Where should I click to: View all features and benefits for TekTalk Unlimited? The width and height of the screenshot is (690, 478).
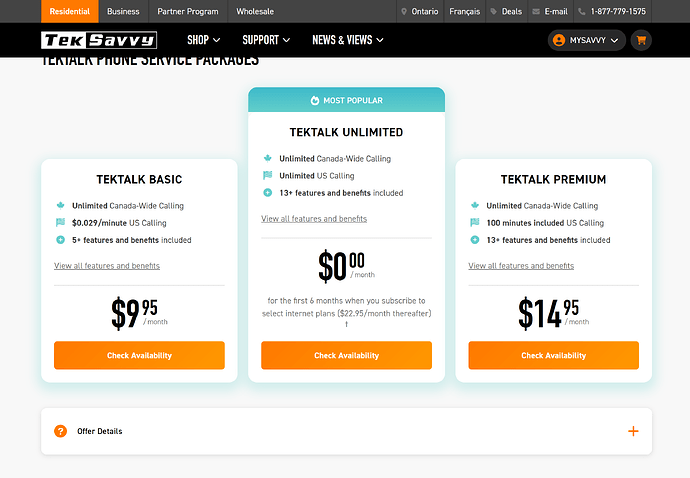(x=314, y=219)
